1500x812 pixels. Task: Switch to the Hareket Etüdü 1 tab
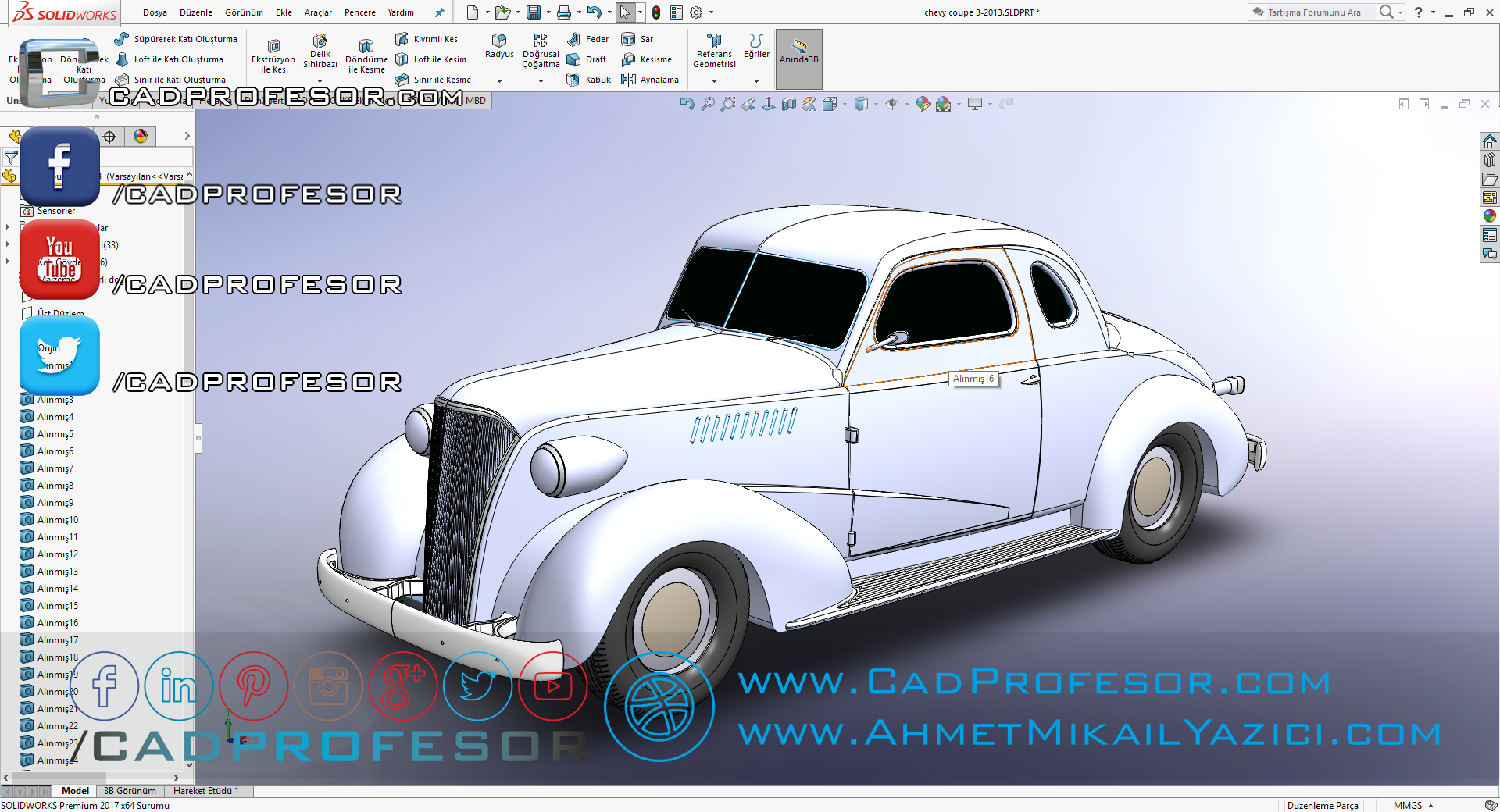[x=206, y=791]
